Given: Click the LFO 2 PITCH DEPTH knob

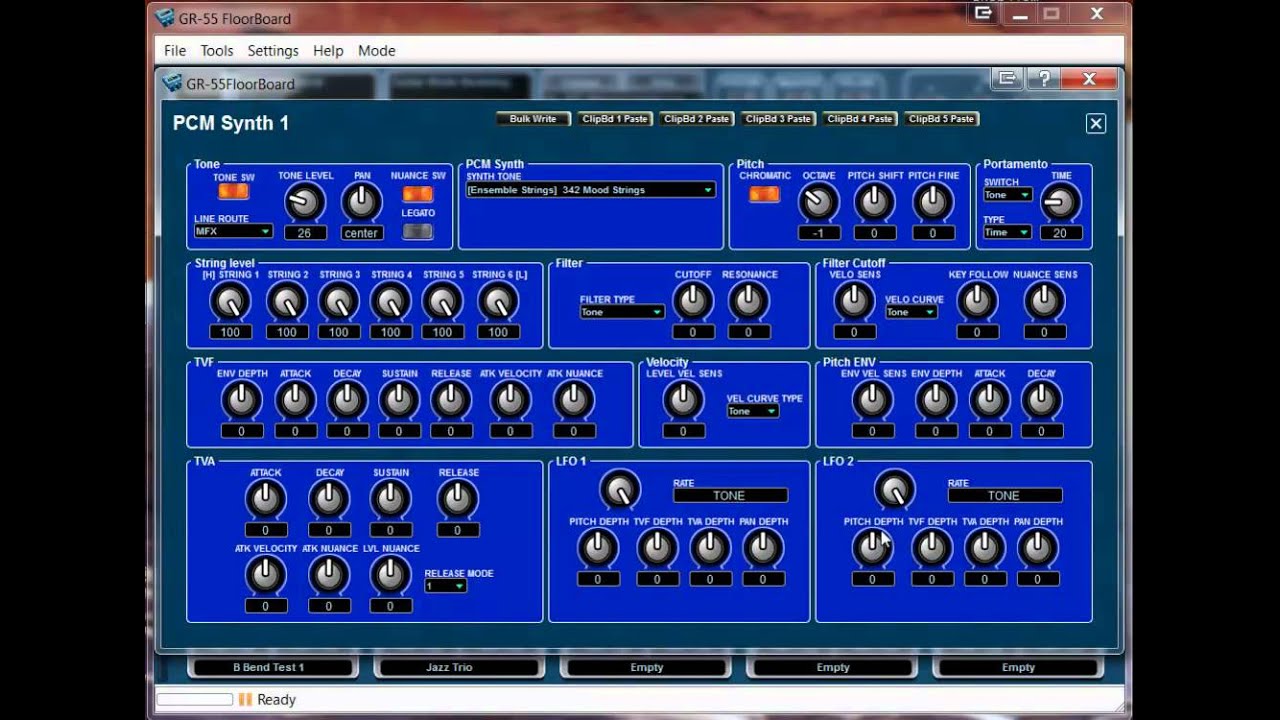Looking at the screenshot, I should [x=872, y=547].
